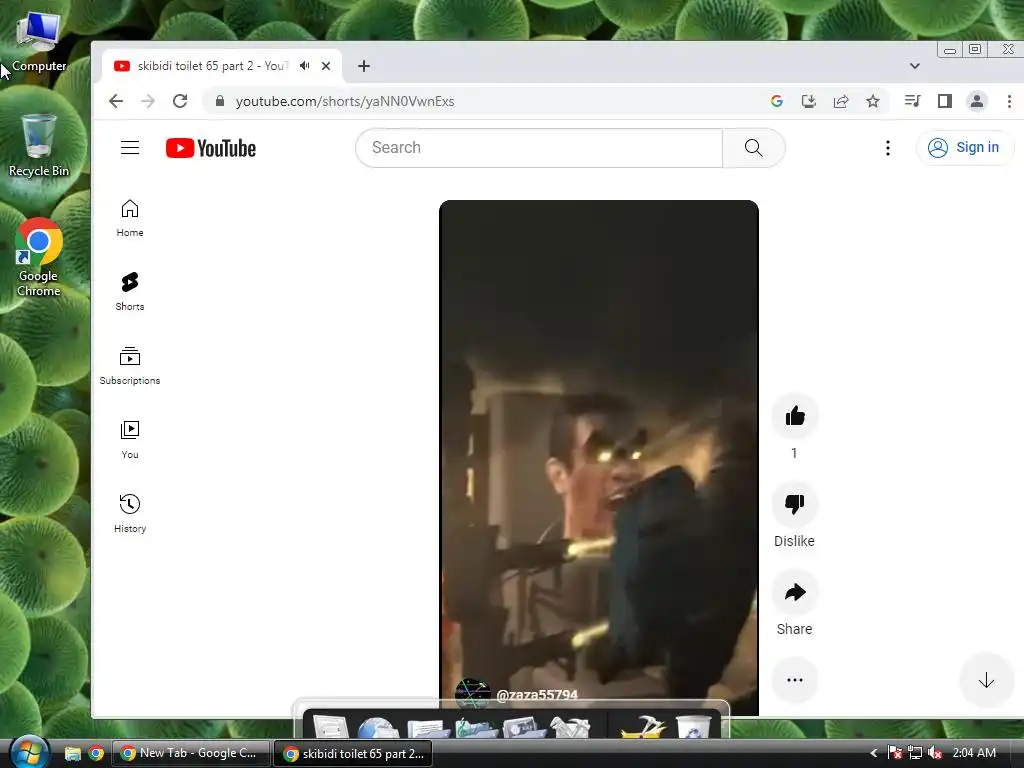
Task: Click Chrome quick launch taskbar icon
Action: (x=96, y=754)
